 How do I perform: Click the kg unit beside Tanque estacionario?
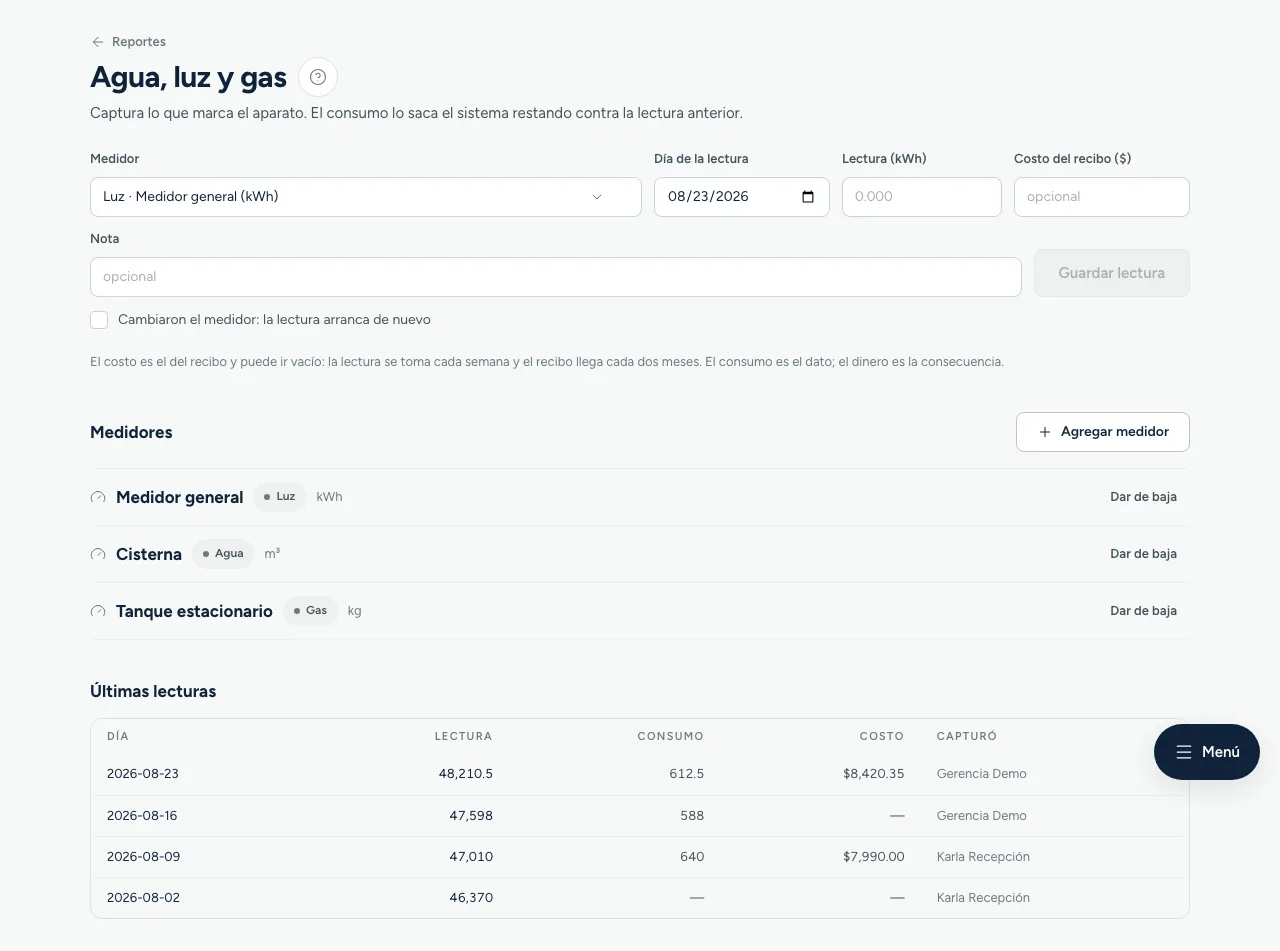(354, 611)
